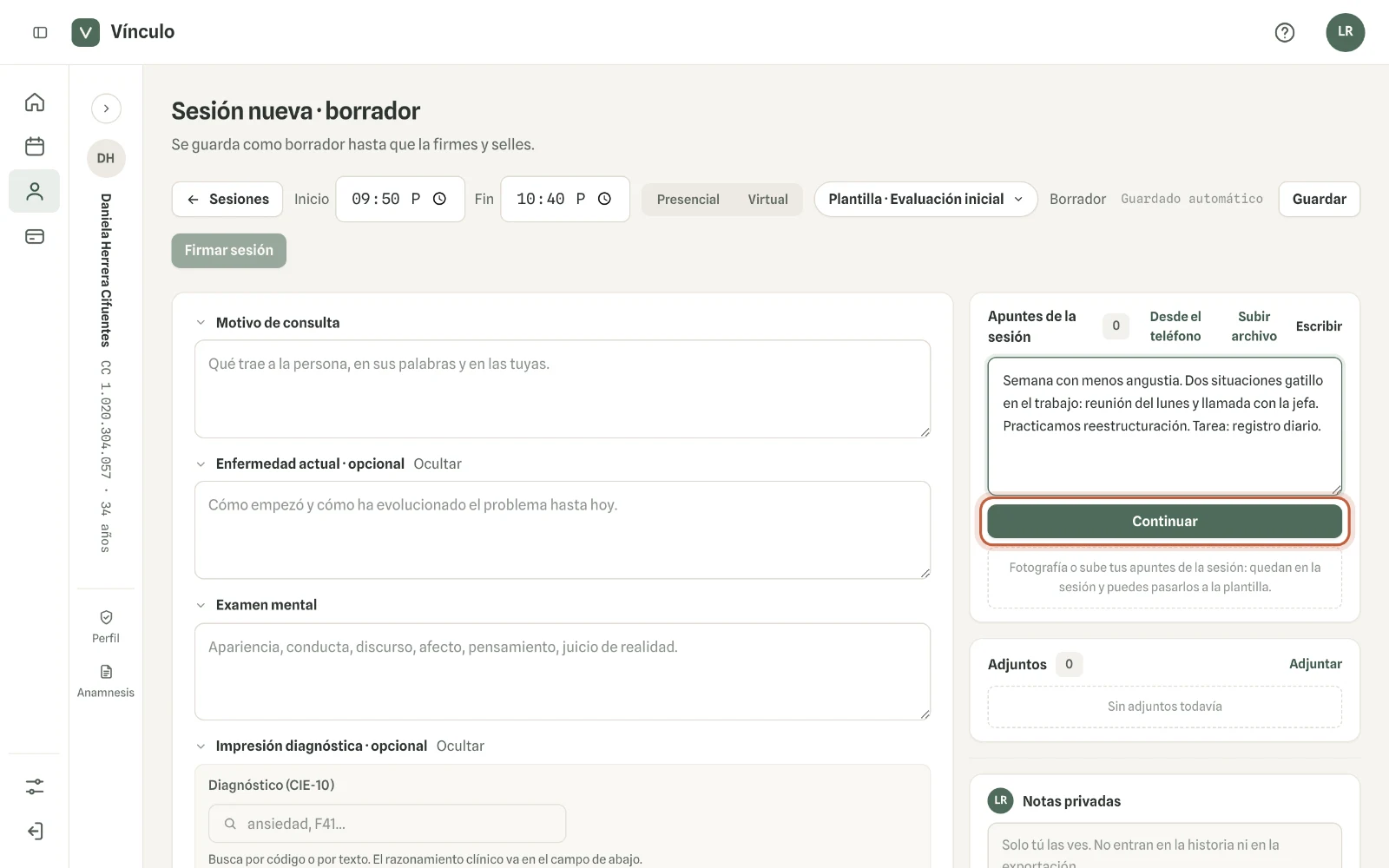The image size is (1389, 868).
Task: Go to home in sidebar
Action: 35,102
